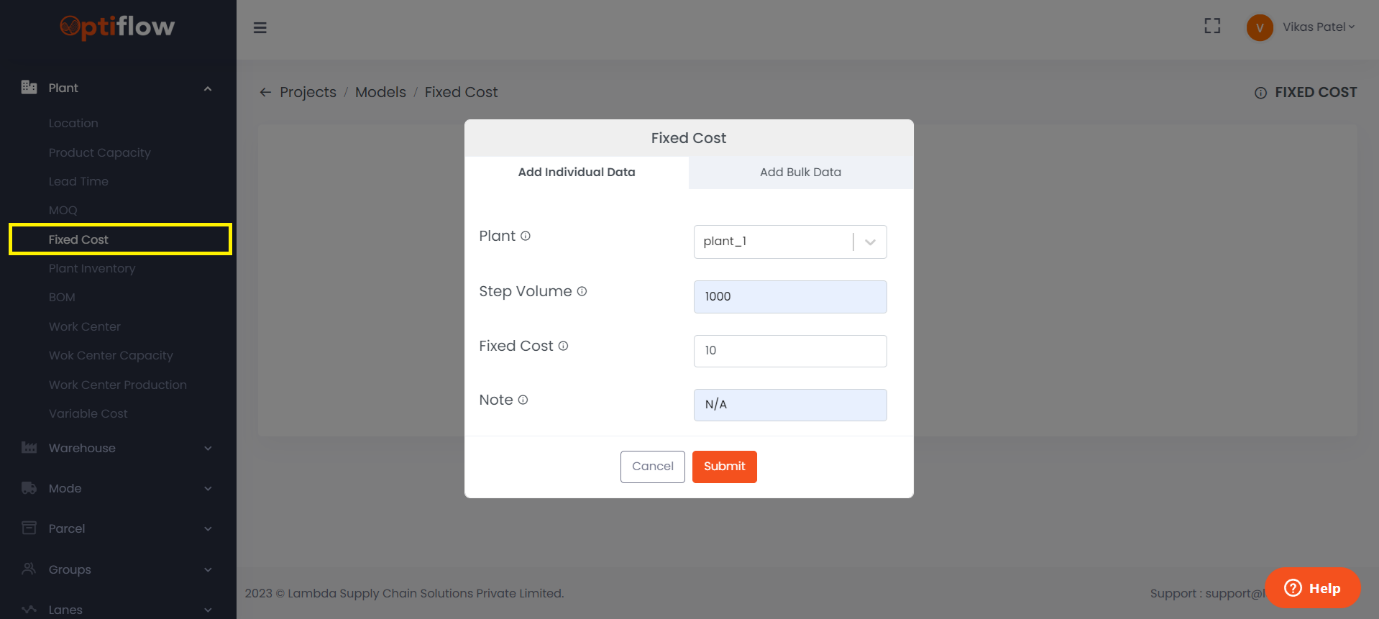The image size is (1379, 619).
Task: Click the Fixed Cost field info icon
Action: 563,346
